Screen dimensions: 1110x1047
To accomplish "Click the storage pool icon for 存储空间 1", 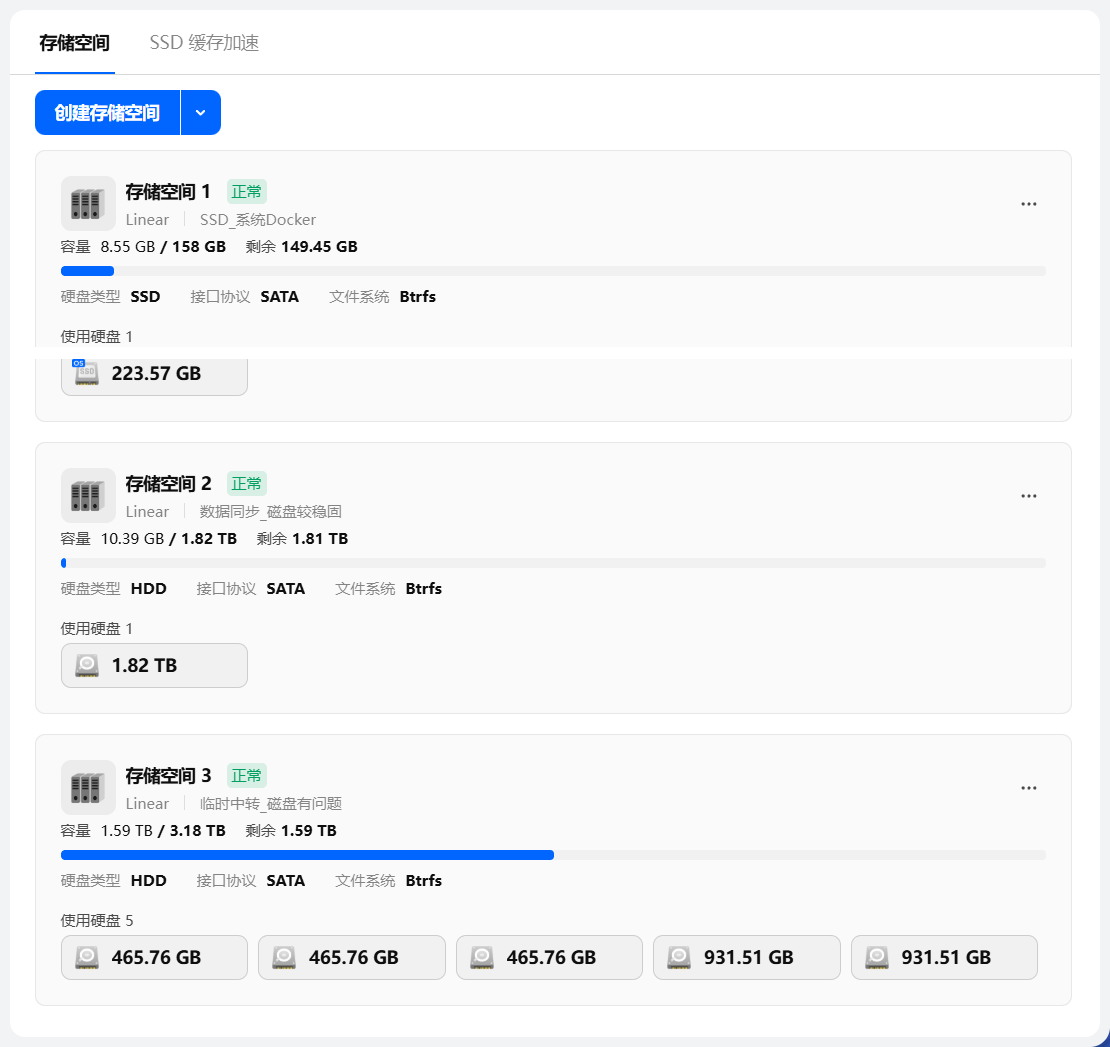I will pos(88,204).
